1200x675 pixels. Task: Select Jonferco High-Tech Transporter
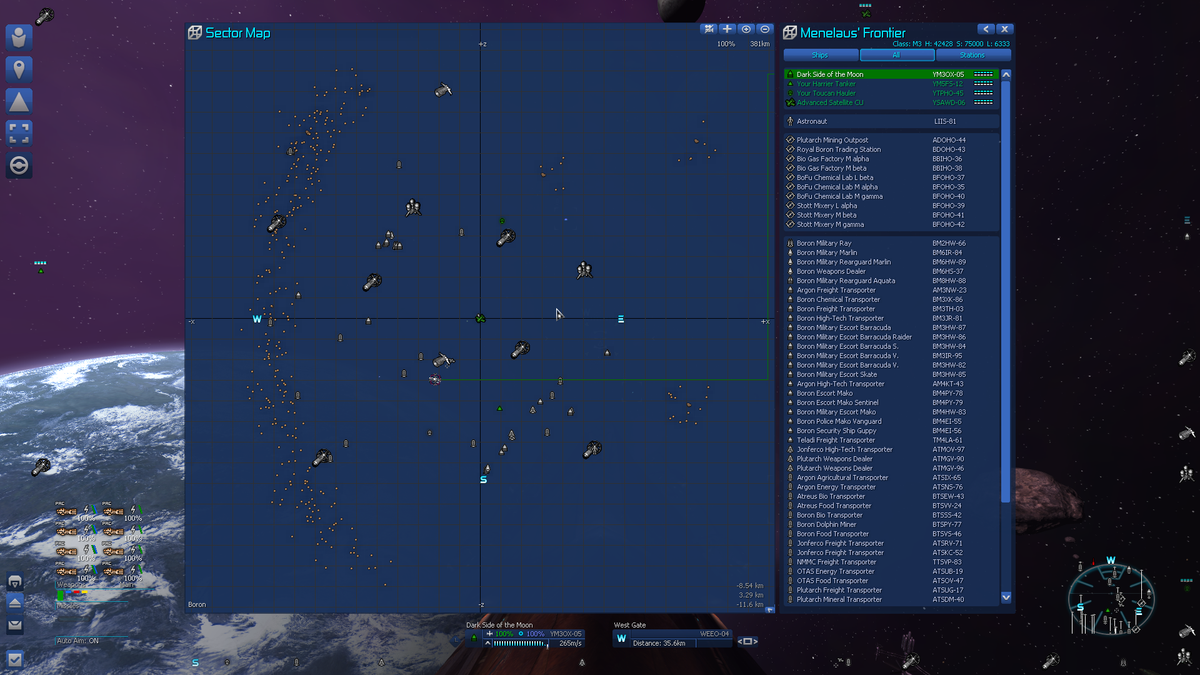pos(892,450)
